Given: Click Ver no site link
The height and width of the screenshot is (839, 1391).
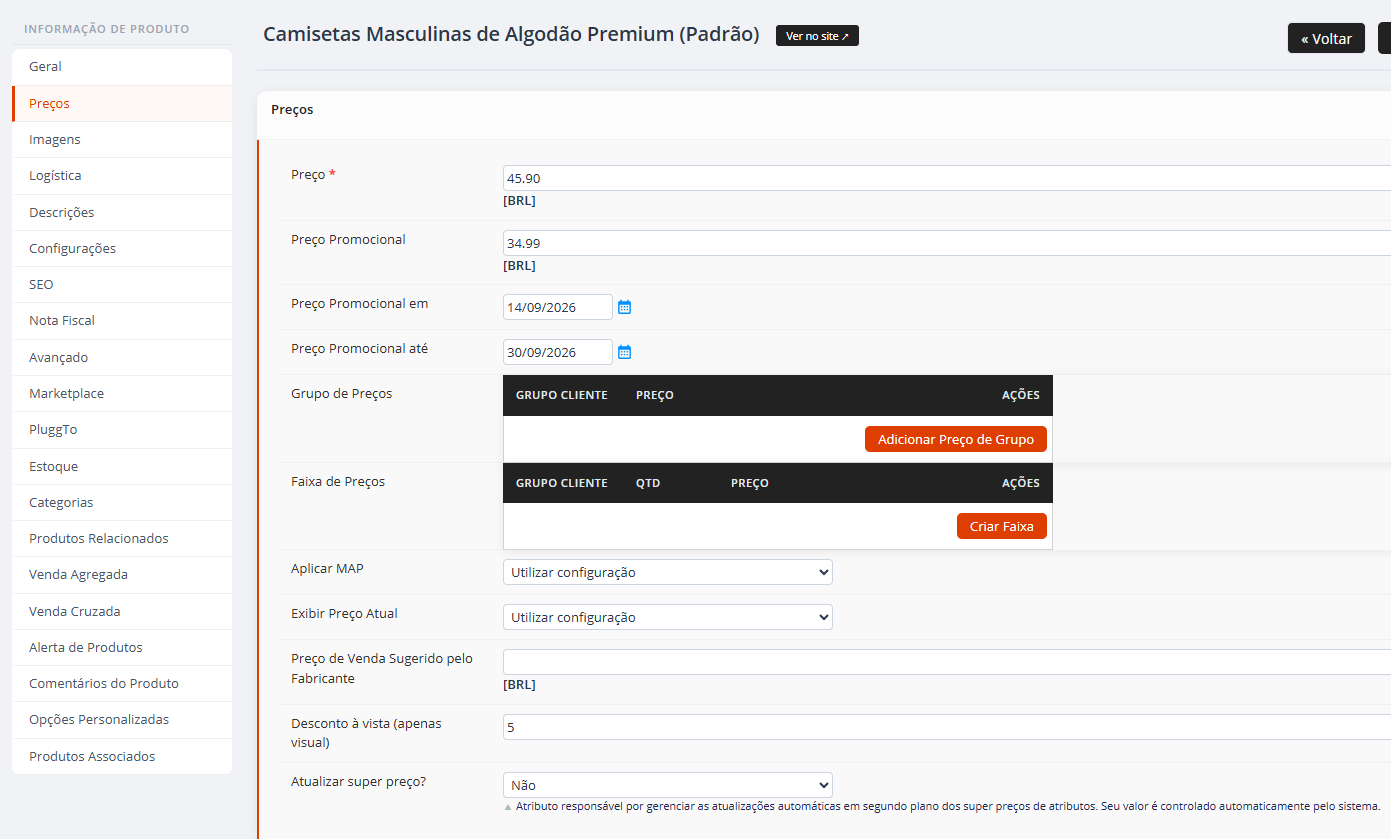Looking at the screenshot, I should coord(817,36).
